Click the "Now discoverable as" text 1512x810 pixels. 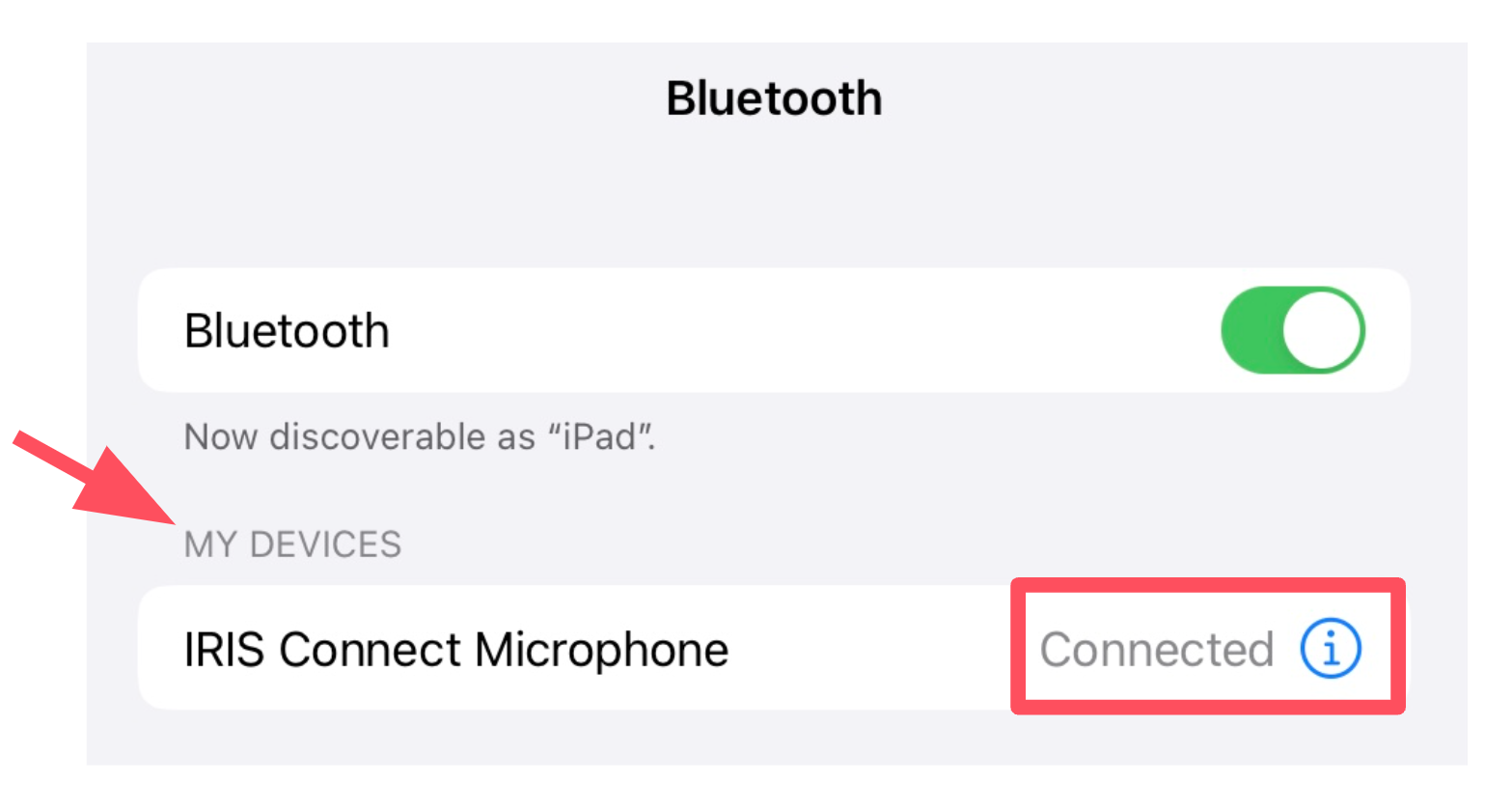357,437
